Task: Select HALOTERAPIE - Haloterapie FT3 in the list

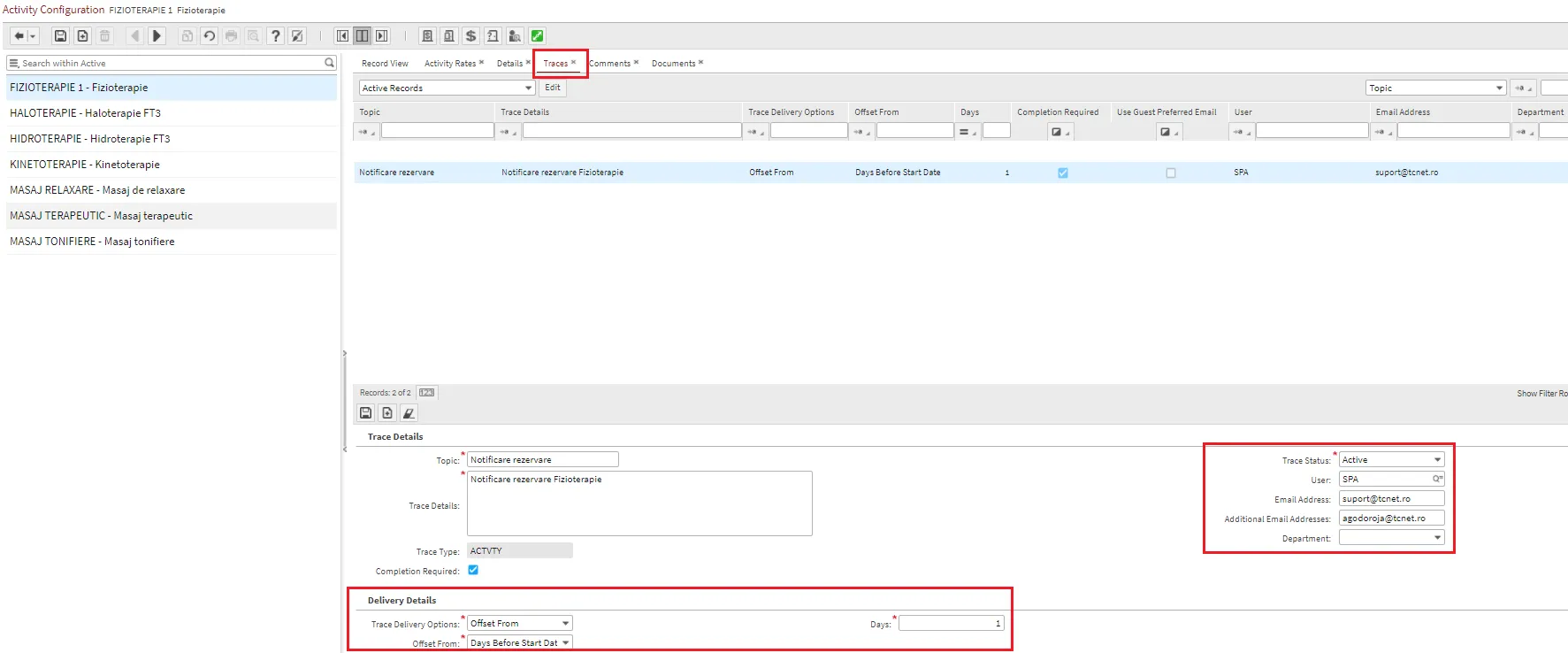Action: point(172,113)
